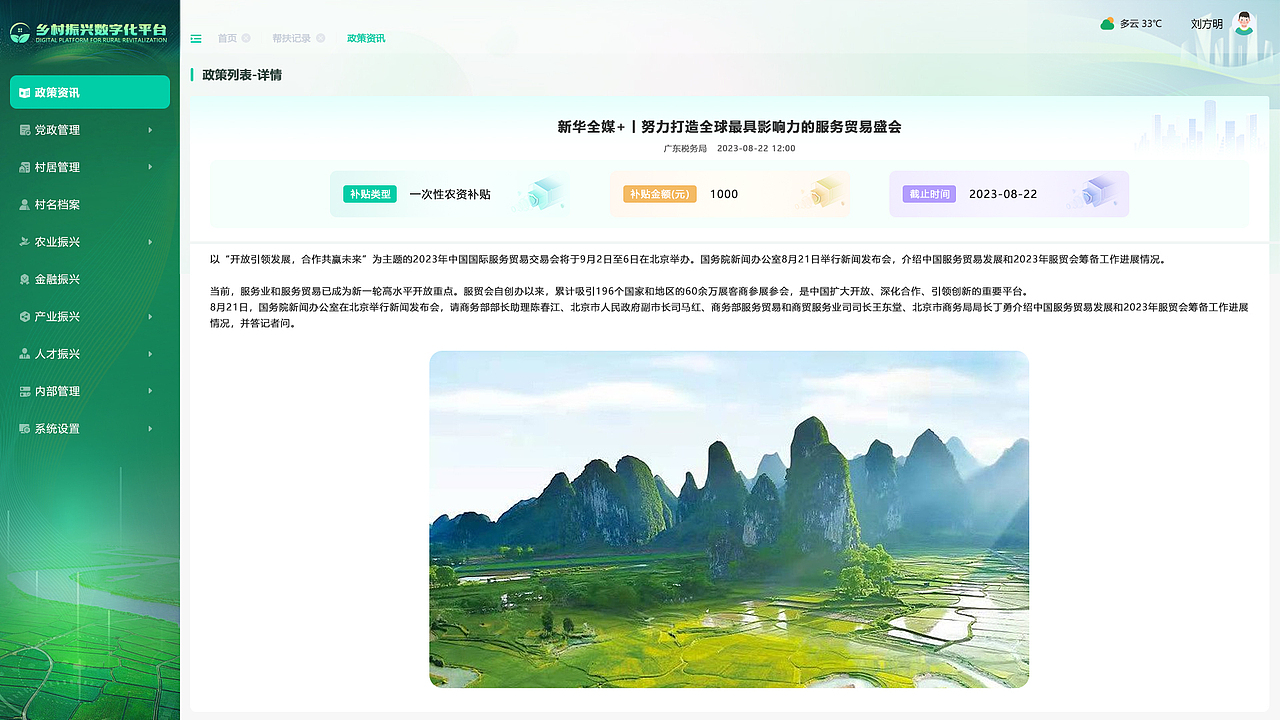Click the 人才振兴 person icon
Screen dimensions: 1280x720
click(24, 353)
